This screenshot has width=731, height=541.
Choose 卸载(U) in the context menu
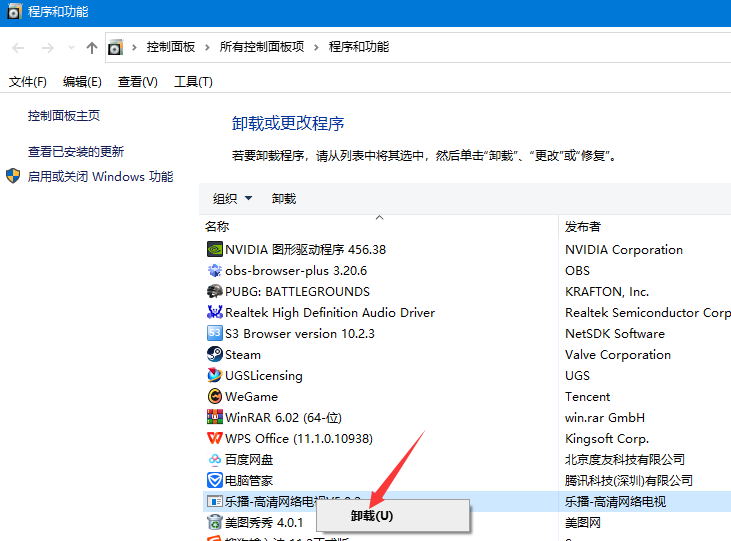393,516
